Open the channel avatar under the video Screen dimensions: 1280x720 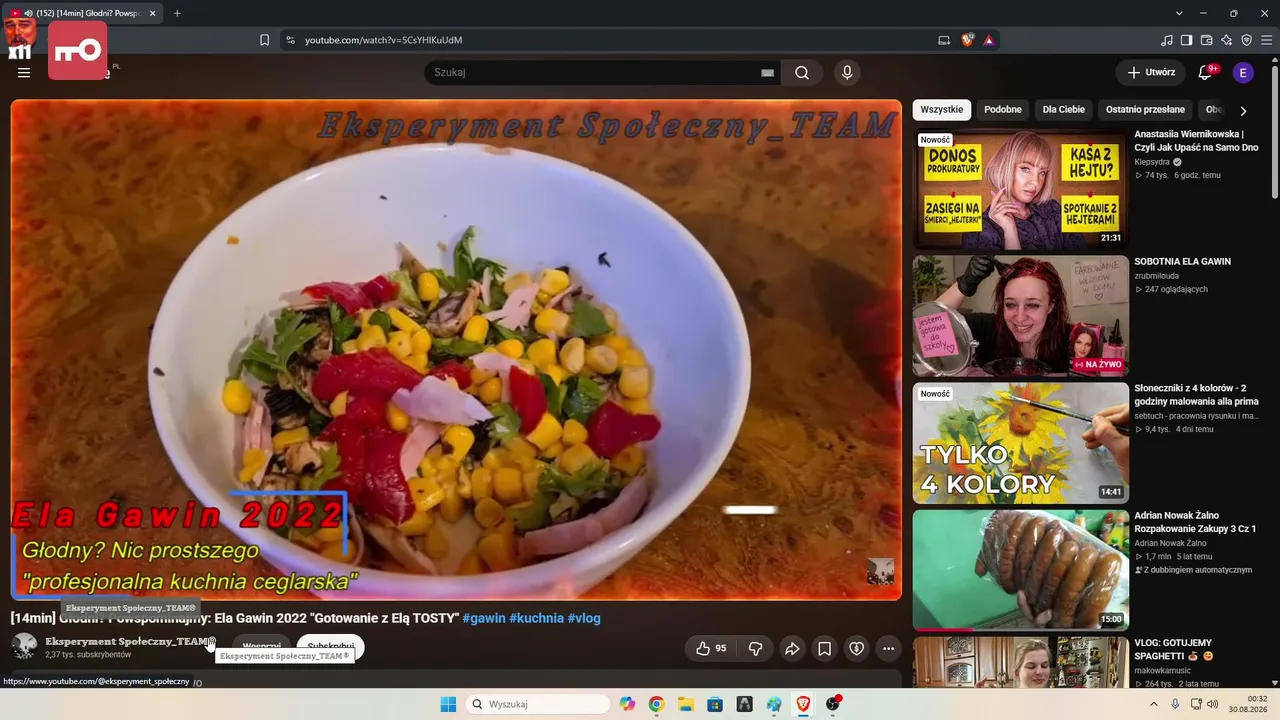point(24,647)
